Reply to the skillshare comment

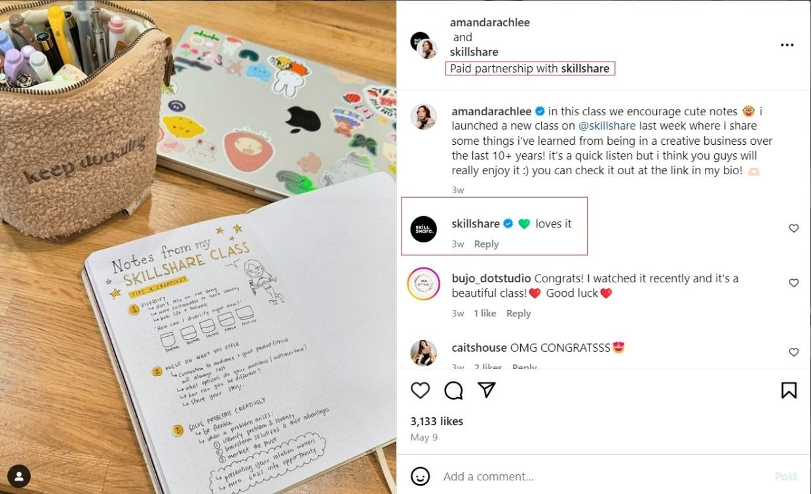pyautogui.click(x=486, y=244)
